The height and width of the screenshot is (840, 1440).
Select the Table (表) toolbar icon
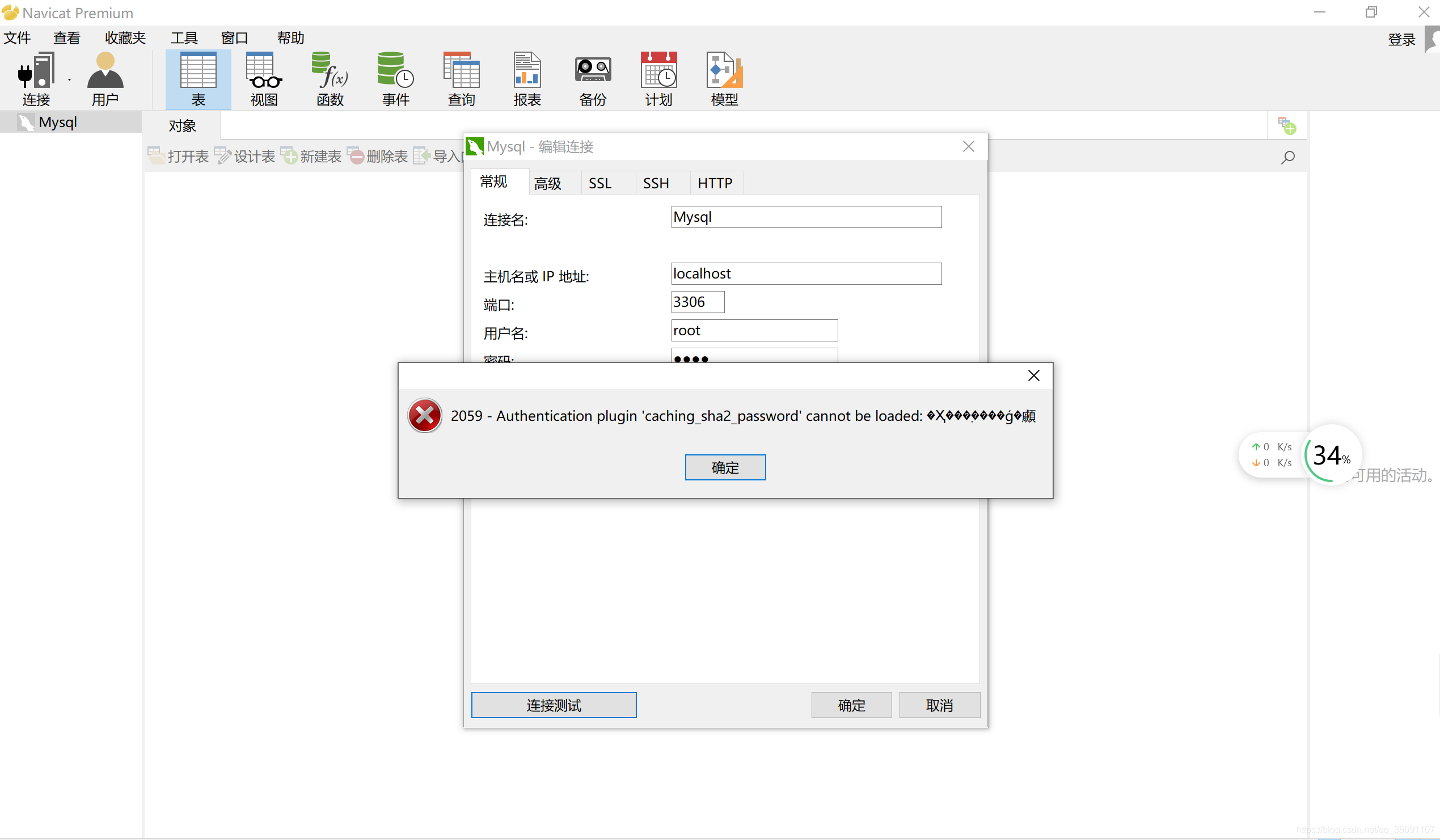199,79
